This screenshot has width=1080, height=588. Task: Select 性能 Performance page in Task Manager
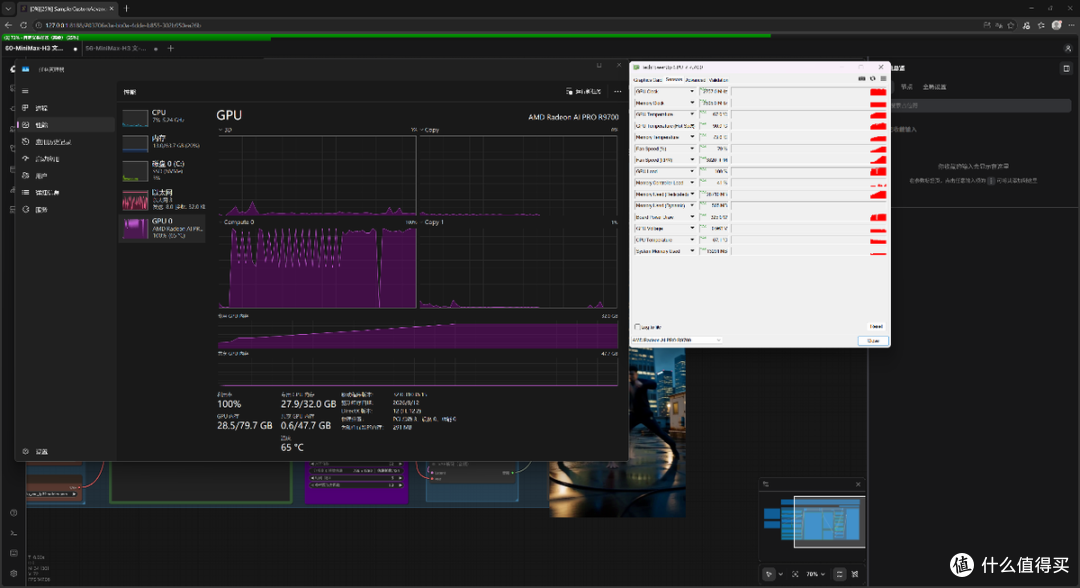click(x=65, y=125)
